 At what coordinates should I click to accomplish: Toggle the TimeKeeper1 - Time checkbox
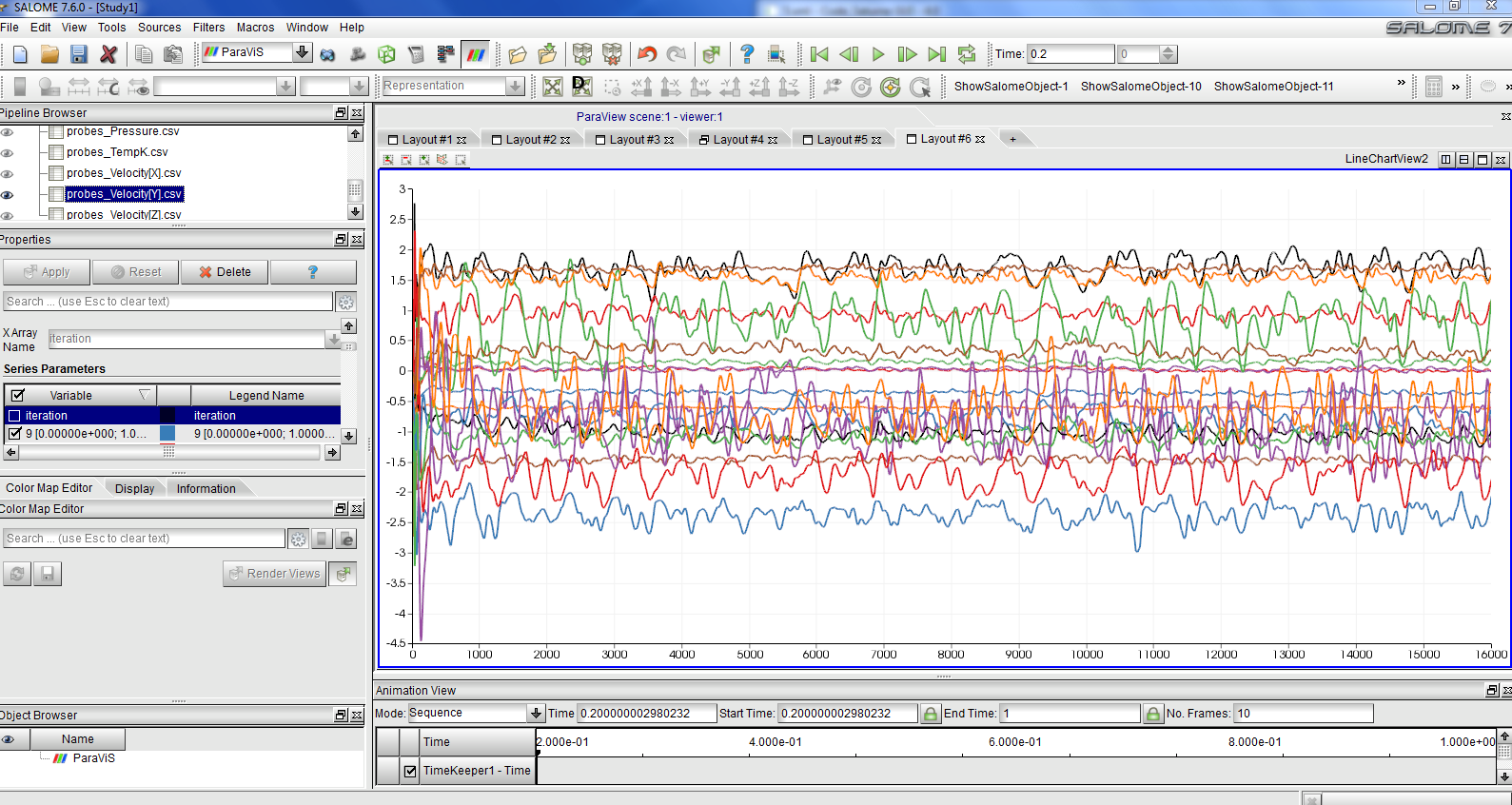(410, 771)
